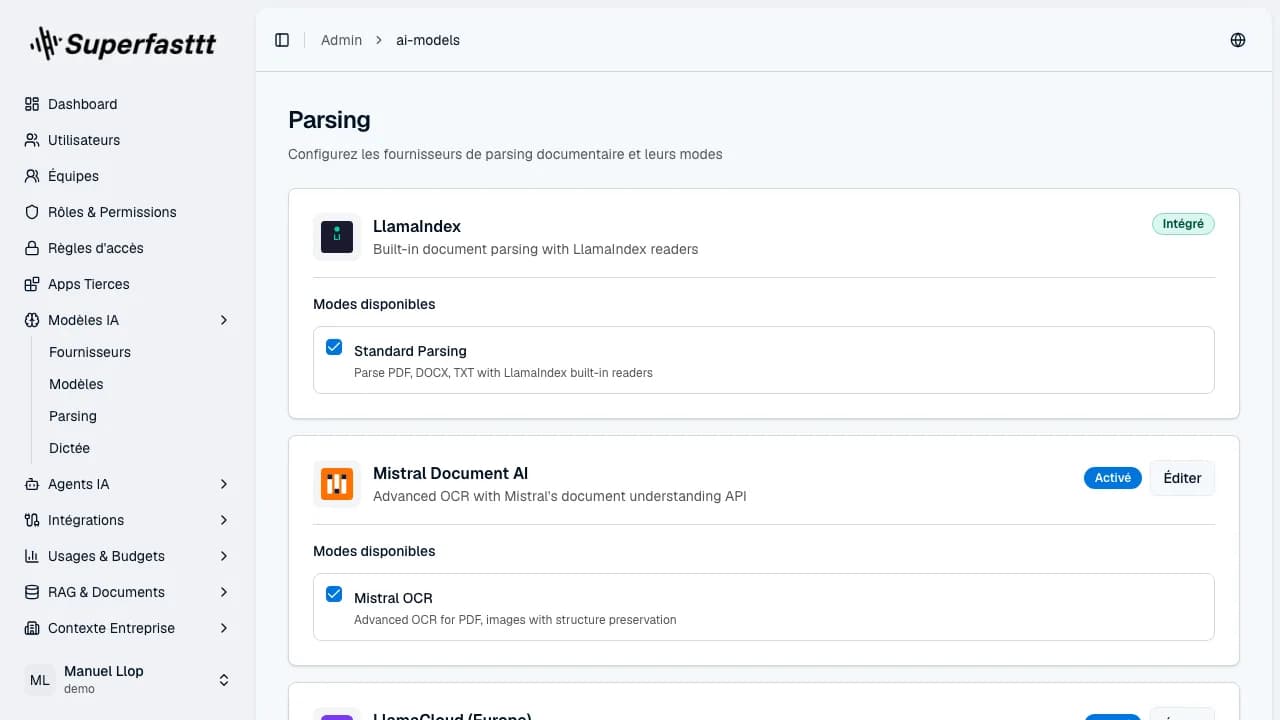The image size is (1280, 720).
Task: Collapse the Modèles IA section chevron
Action: coord(224,320)
